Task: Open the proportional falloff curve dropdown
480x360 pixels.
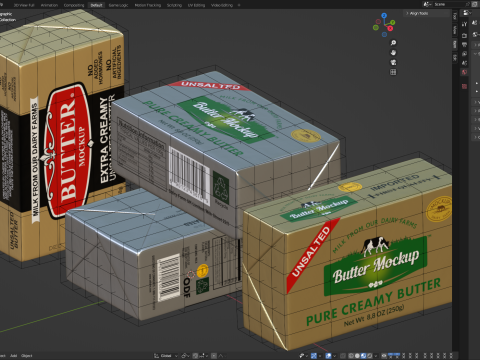Action: 222,356
